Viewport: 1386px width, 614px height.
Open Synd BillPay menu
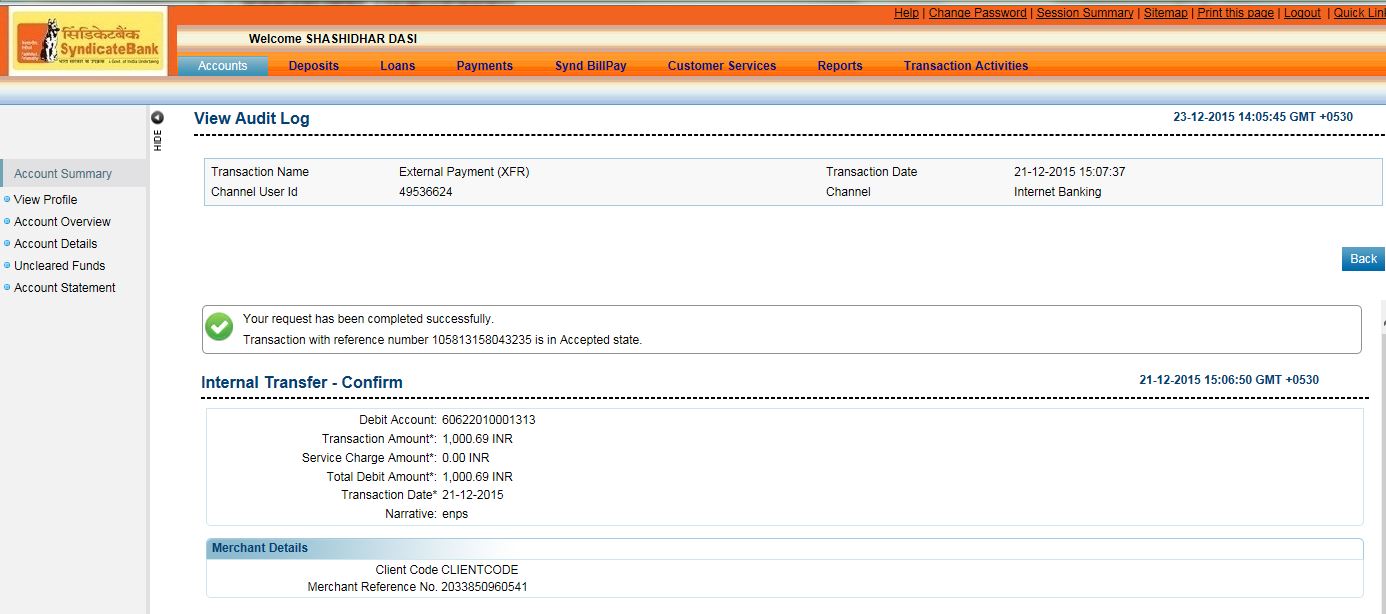pos(590,66)
